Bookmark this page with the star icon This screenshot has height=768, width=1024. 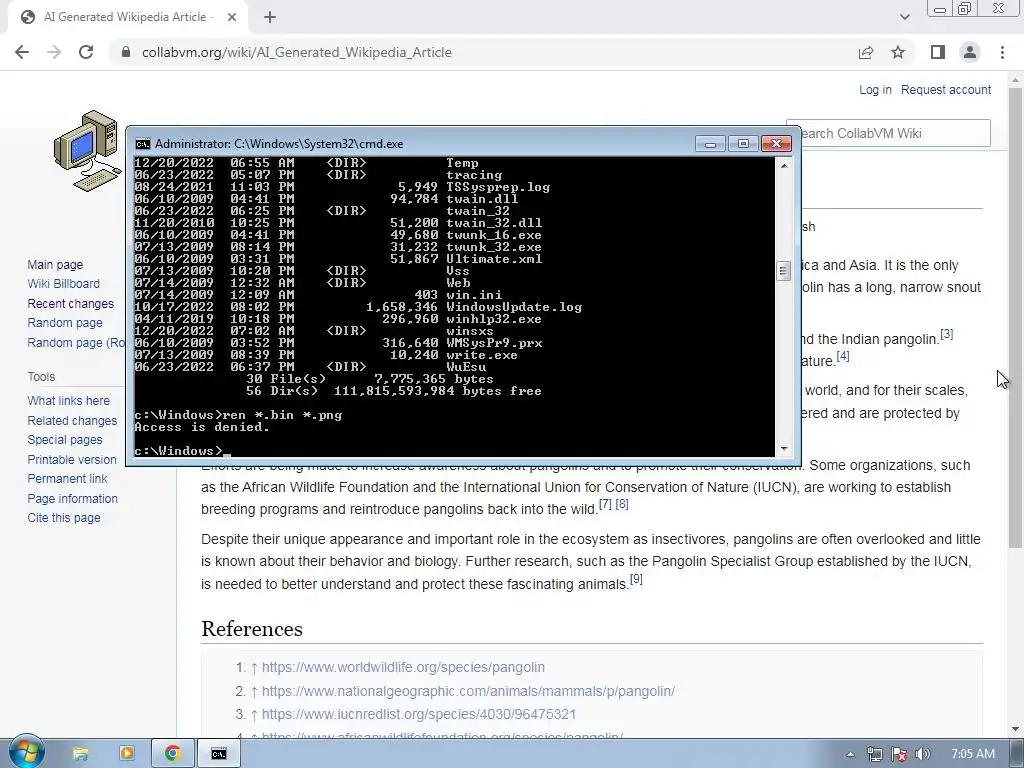pyautogui.click(x=898, y=52)
